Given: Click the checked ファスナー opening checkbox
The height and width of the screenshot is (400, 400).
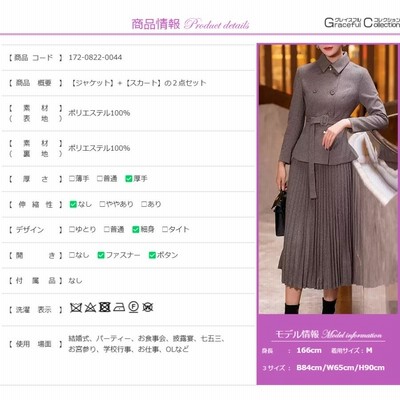Looking at the screenshot, I should pyautogui.click(x=101, y=255).
